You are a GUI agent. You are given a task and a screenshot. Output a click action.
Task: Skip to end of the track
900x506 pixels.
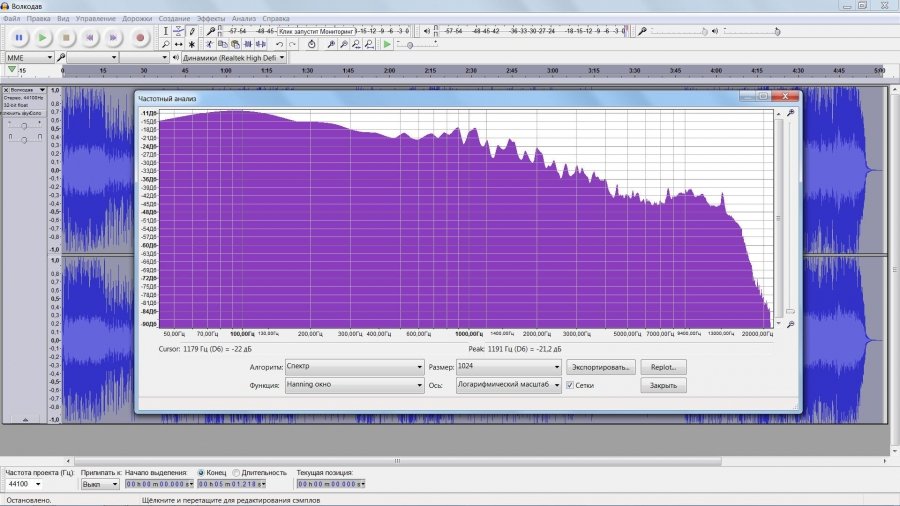[x=115, y=37]
